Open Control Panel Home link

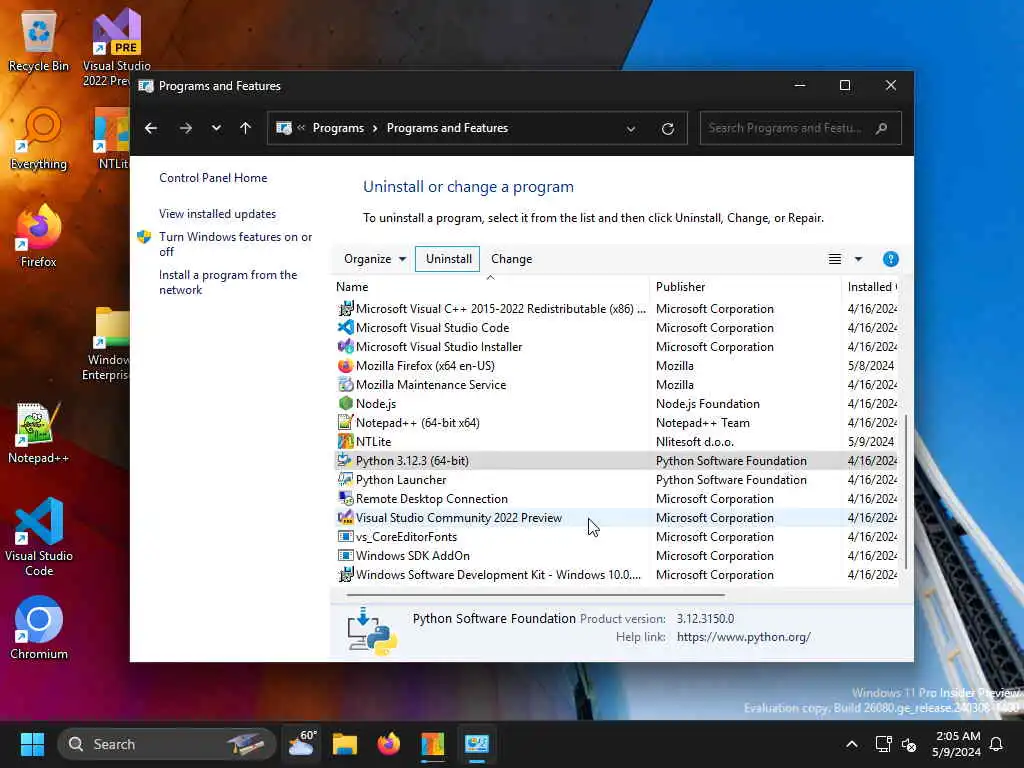[x=213, y=178]
